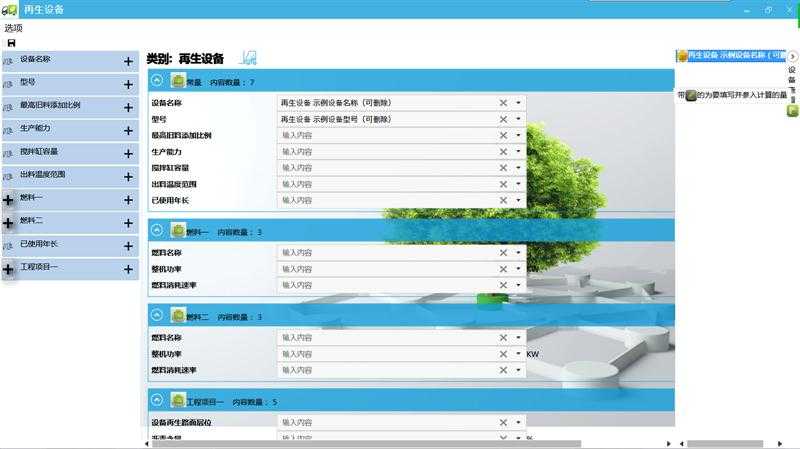Image resolution: width=800 pixels, height=449 pixels.
Task: Open the 整机功率 dropdown arrow next to KW
Action: [x=518, y=354]
